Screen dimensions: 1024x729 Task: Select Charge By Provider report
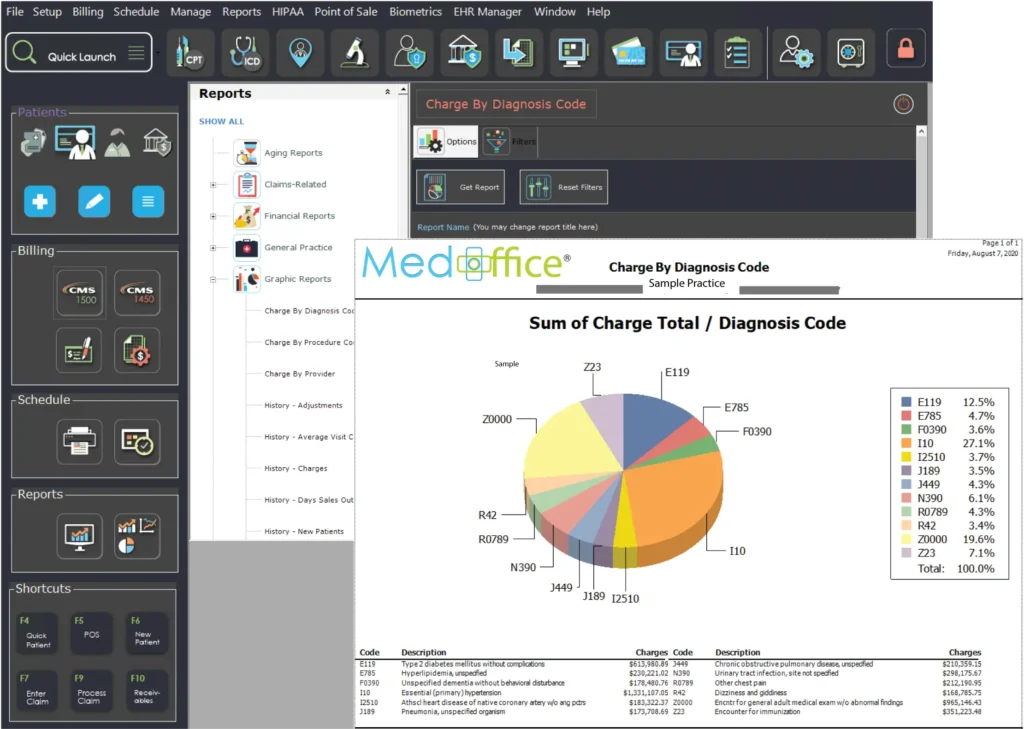[x=299, y=374]
